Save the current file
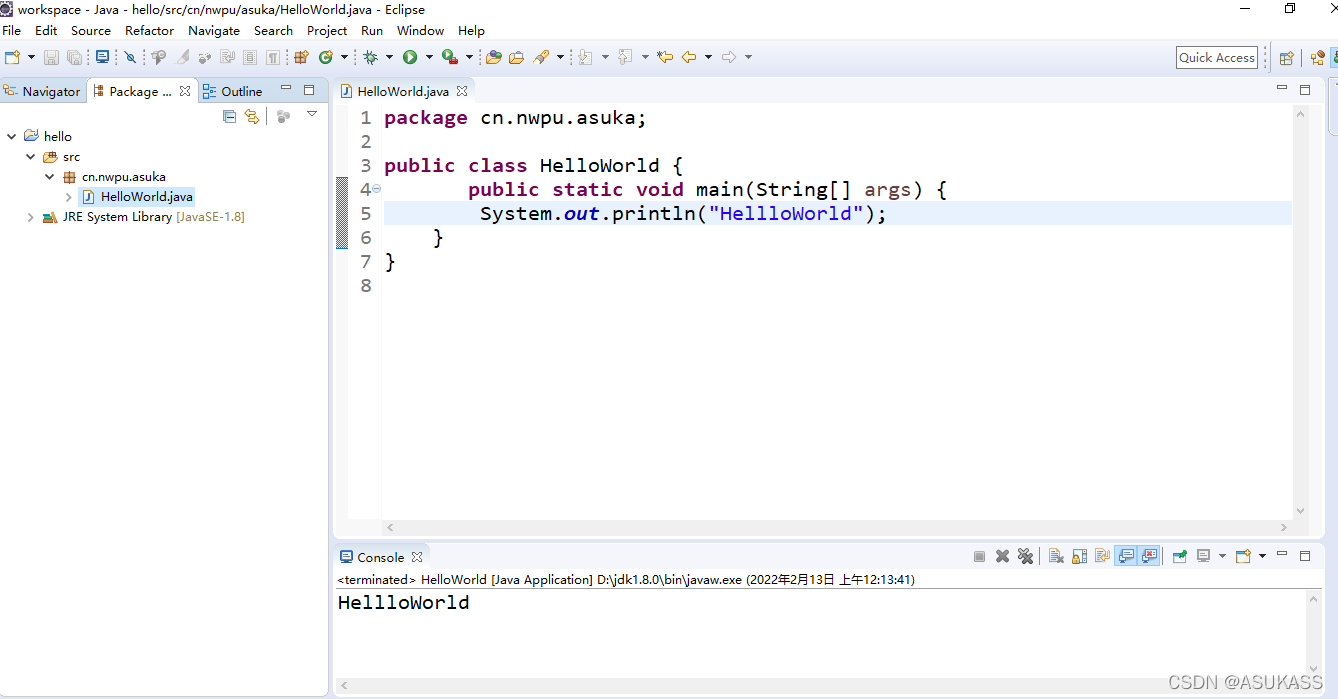This screenshot has height=699, width=1338. click(x=51, y=57)
